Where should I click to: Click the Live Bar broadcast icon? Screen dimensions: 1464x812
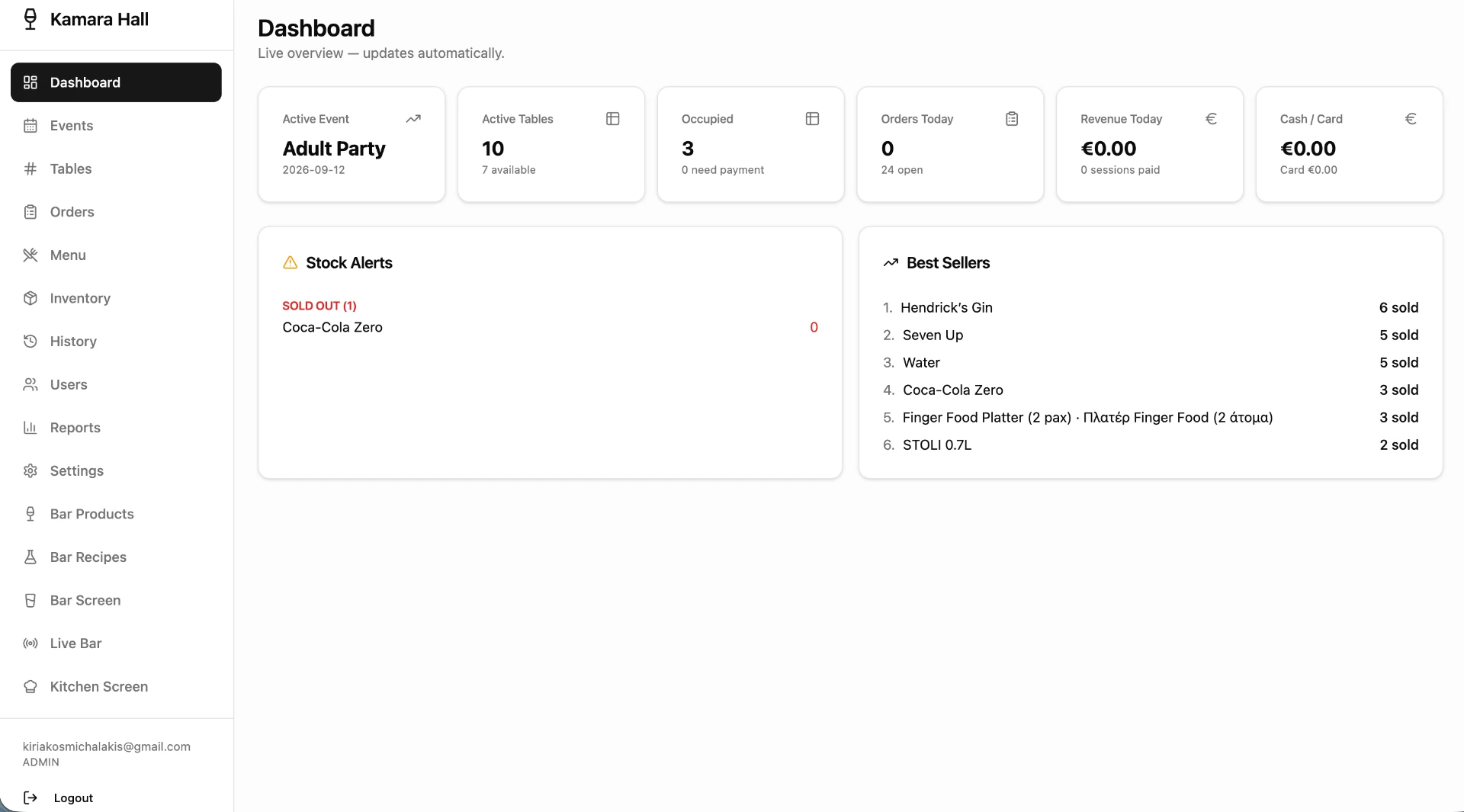[x=30, y=644]
